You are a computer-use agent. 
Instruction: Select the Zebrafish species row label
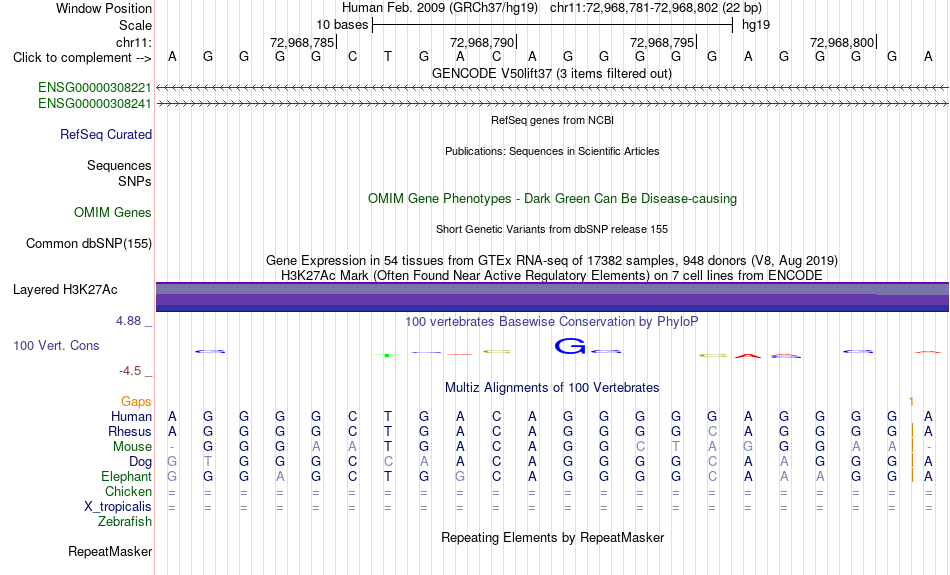(x=125, y=522)
